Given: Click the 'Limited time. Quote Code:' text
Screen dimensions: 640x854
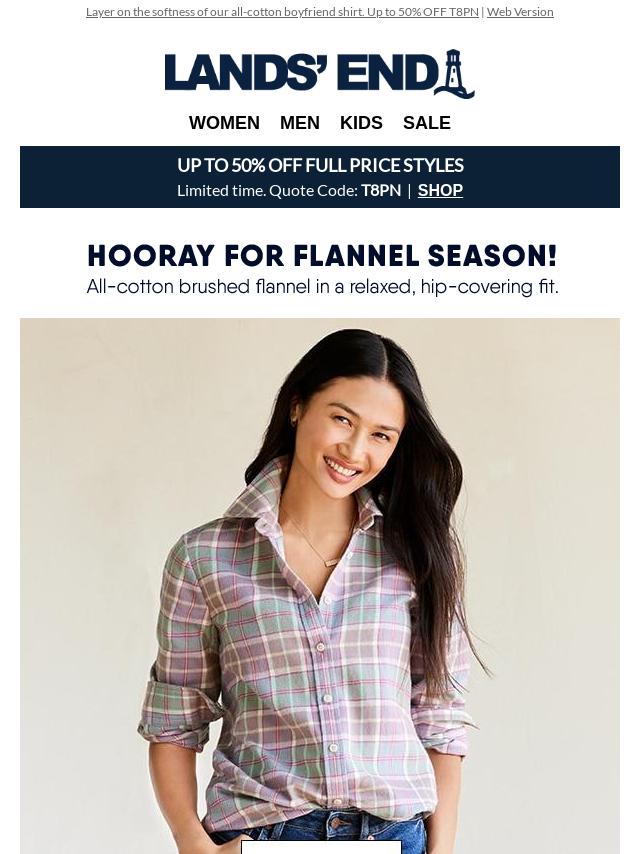Looking at the screenshot, I should 267,191.
